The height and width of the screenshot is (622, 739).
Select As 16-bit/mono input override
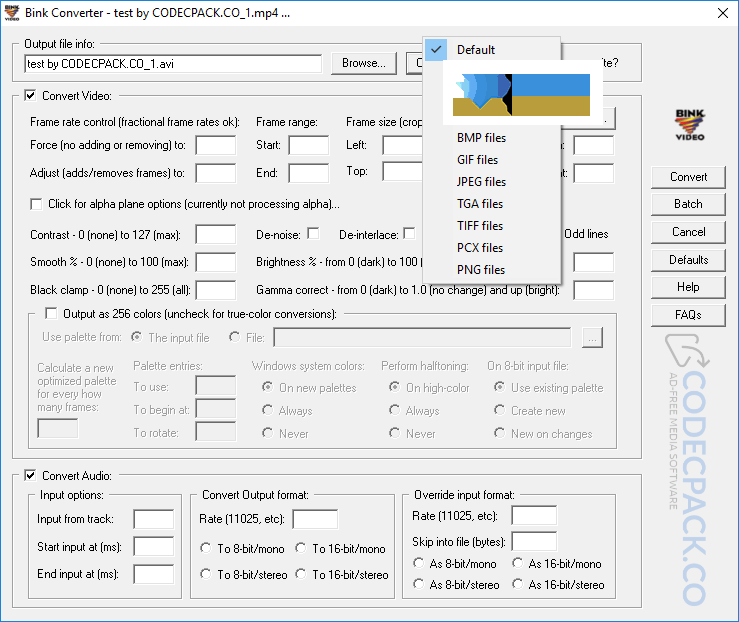517,563
